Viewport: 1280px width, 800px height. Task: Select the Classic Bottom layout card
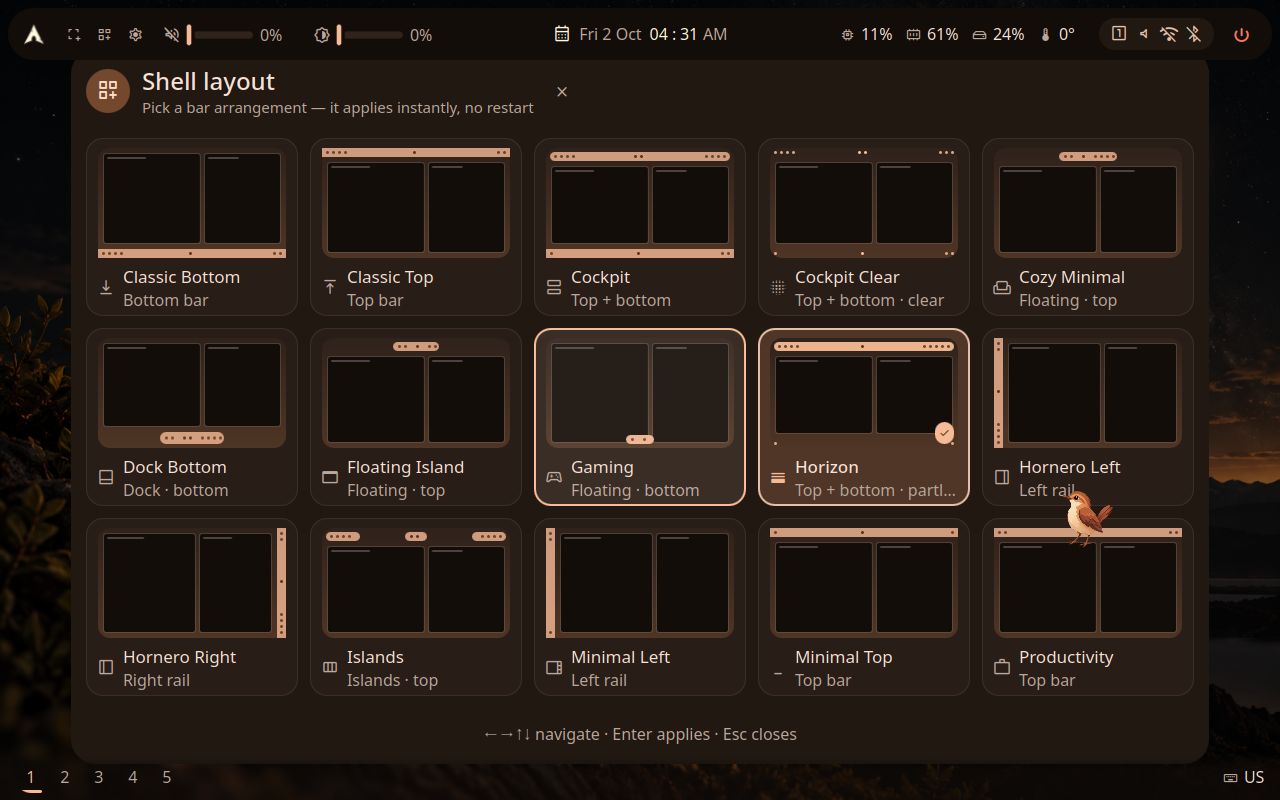click(192, 227)
